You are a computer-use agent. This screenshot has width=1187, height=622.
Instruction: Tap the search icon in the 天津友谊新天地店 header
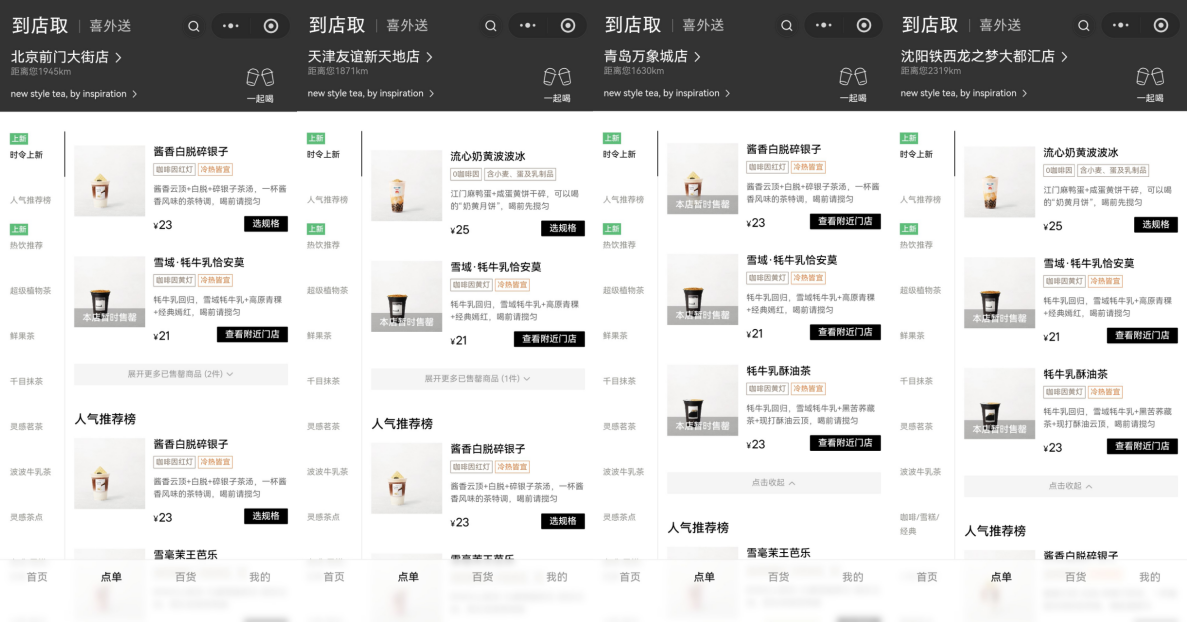click(x=490, y=26)
